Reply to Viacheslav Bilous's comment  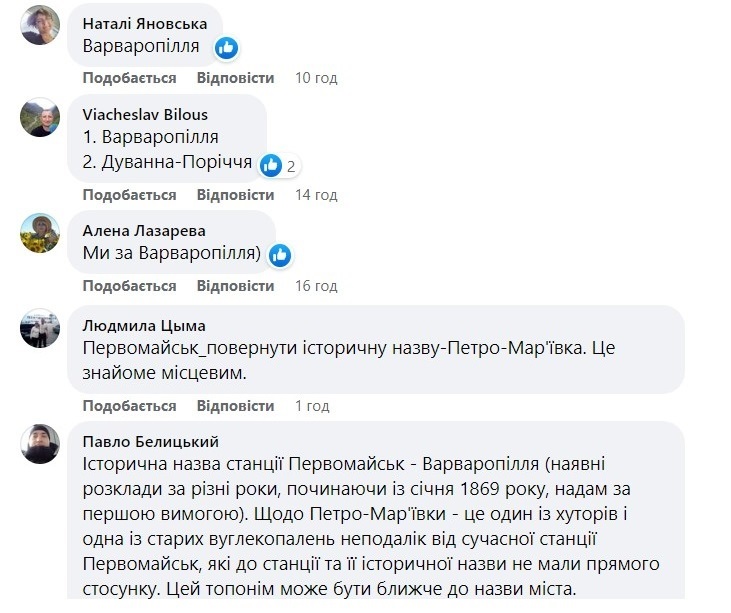(235, 195)
